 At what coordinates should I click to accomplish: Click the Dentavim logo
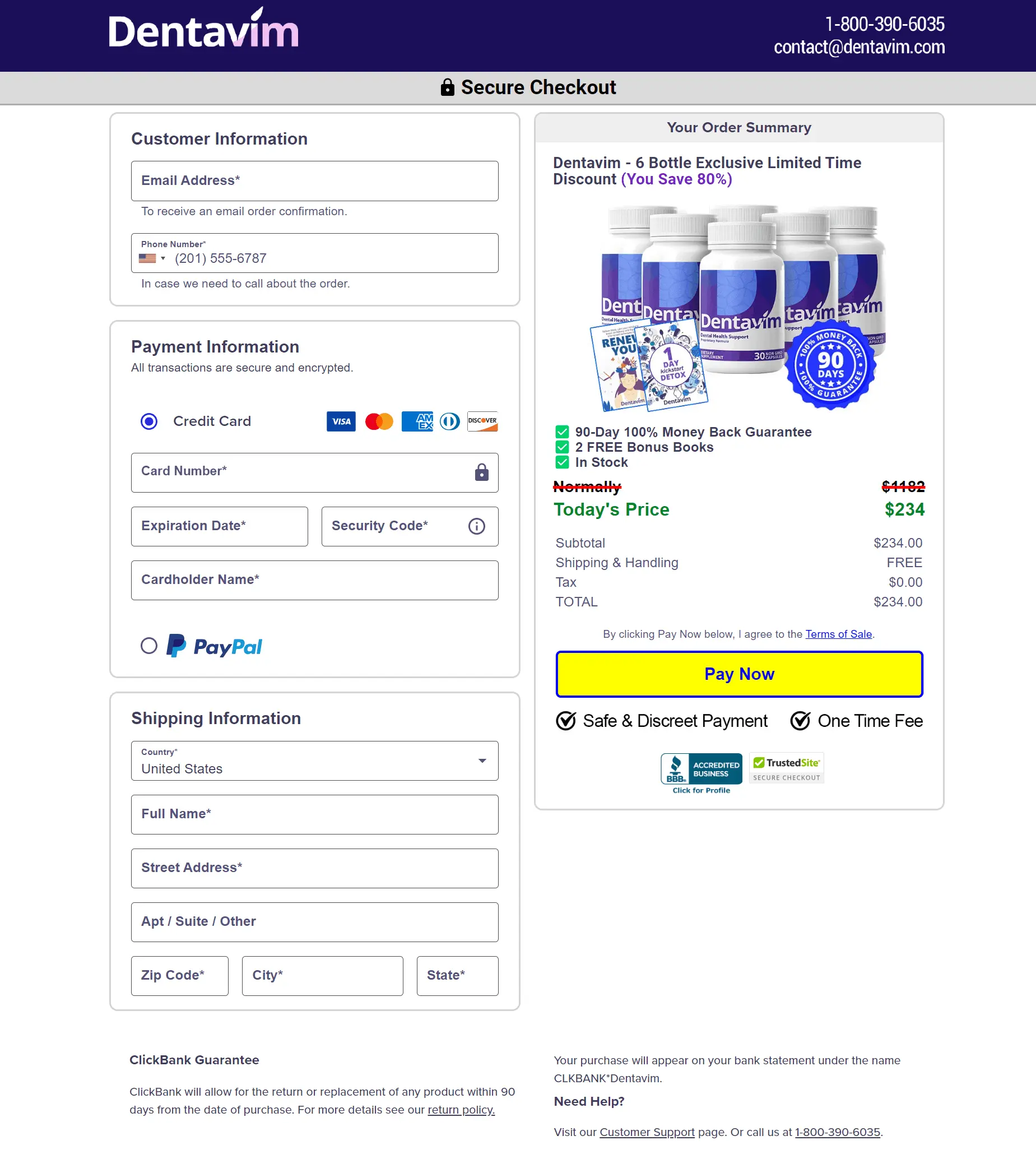coord(203,29)
